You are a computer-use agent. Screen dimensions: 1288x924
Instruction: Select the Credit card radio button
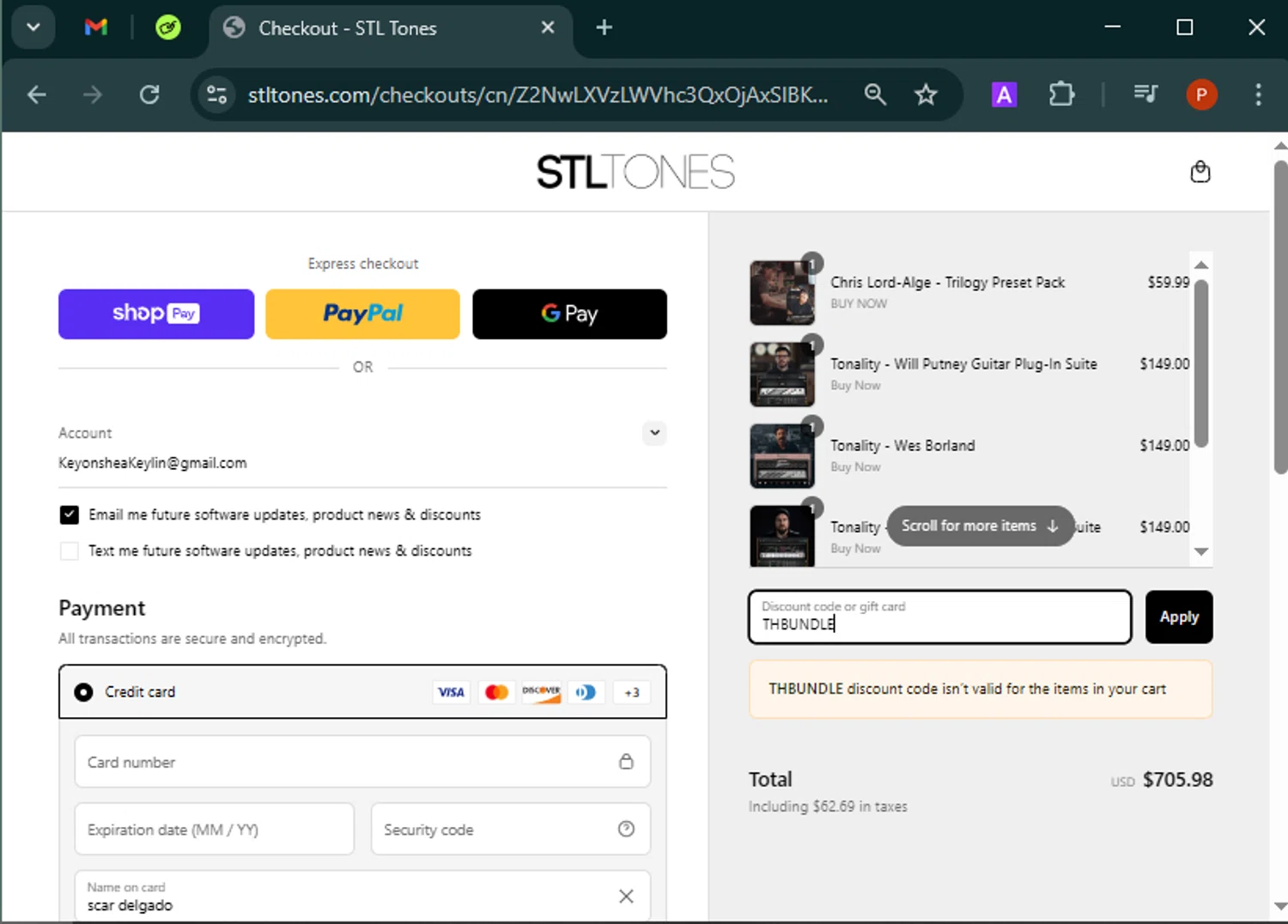83,692
